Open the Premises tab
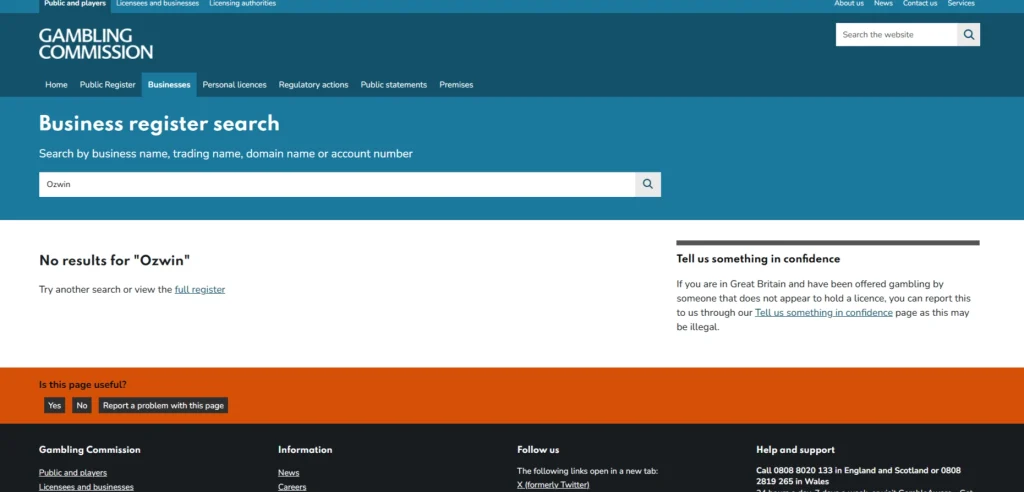Screen dimensions: 1024x492 point(456,85)
